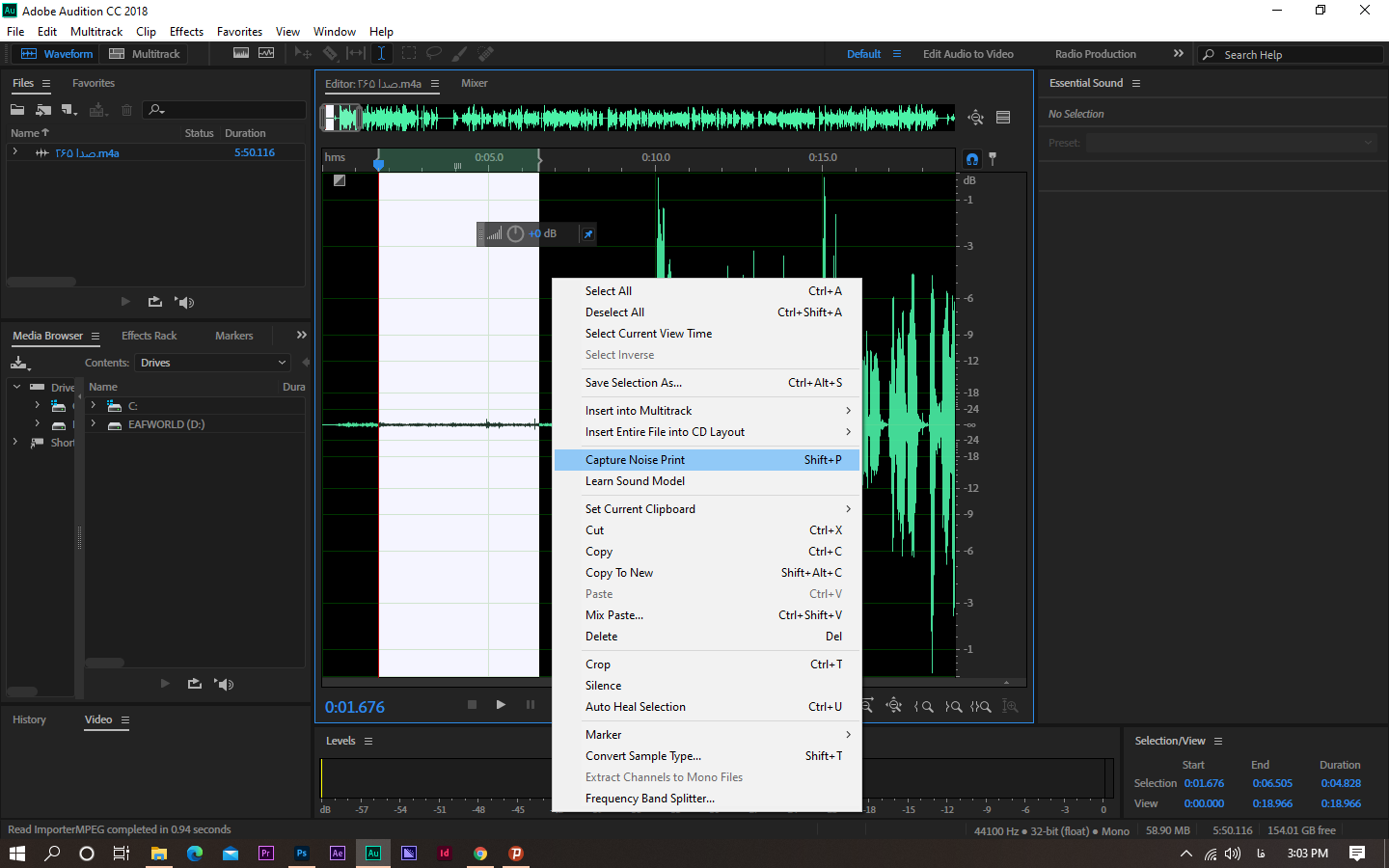Select Auto Heal Selection in the menu
1389x868 pixels.
[x=707, y=707]
